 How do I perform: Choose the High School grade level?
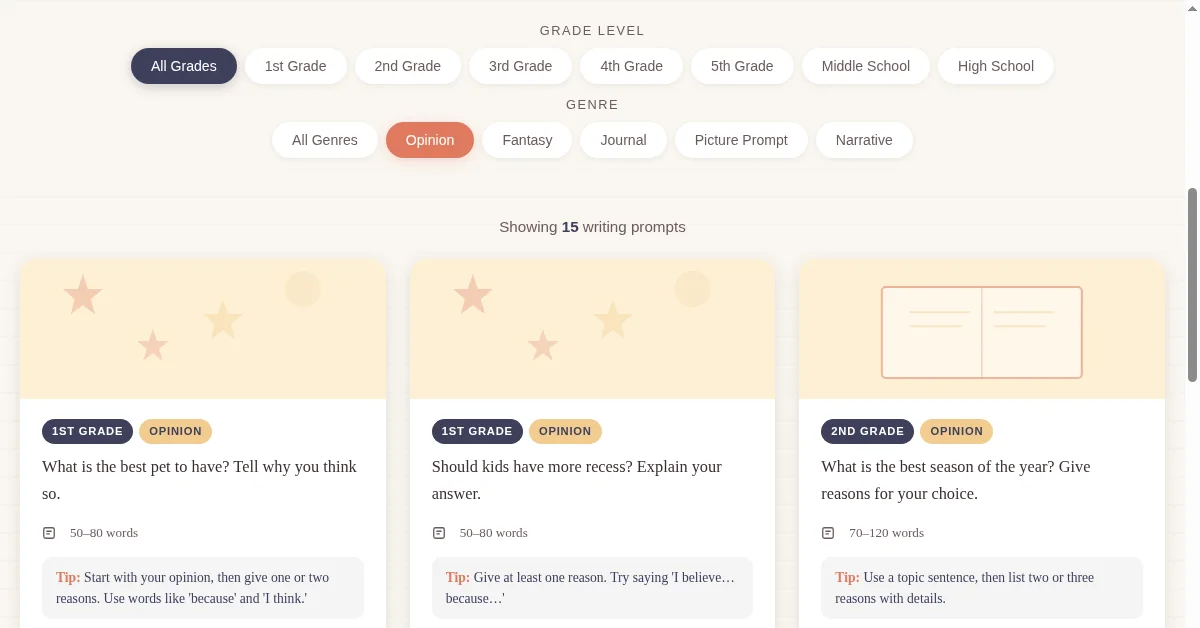point(996,66)
